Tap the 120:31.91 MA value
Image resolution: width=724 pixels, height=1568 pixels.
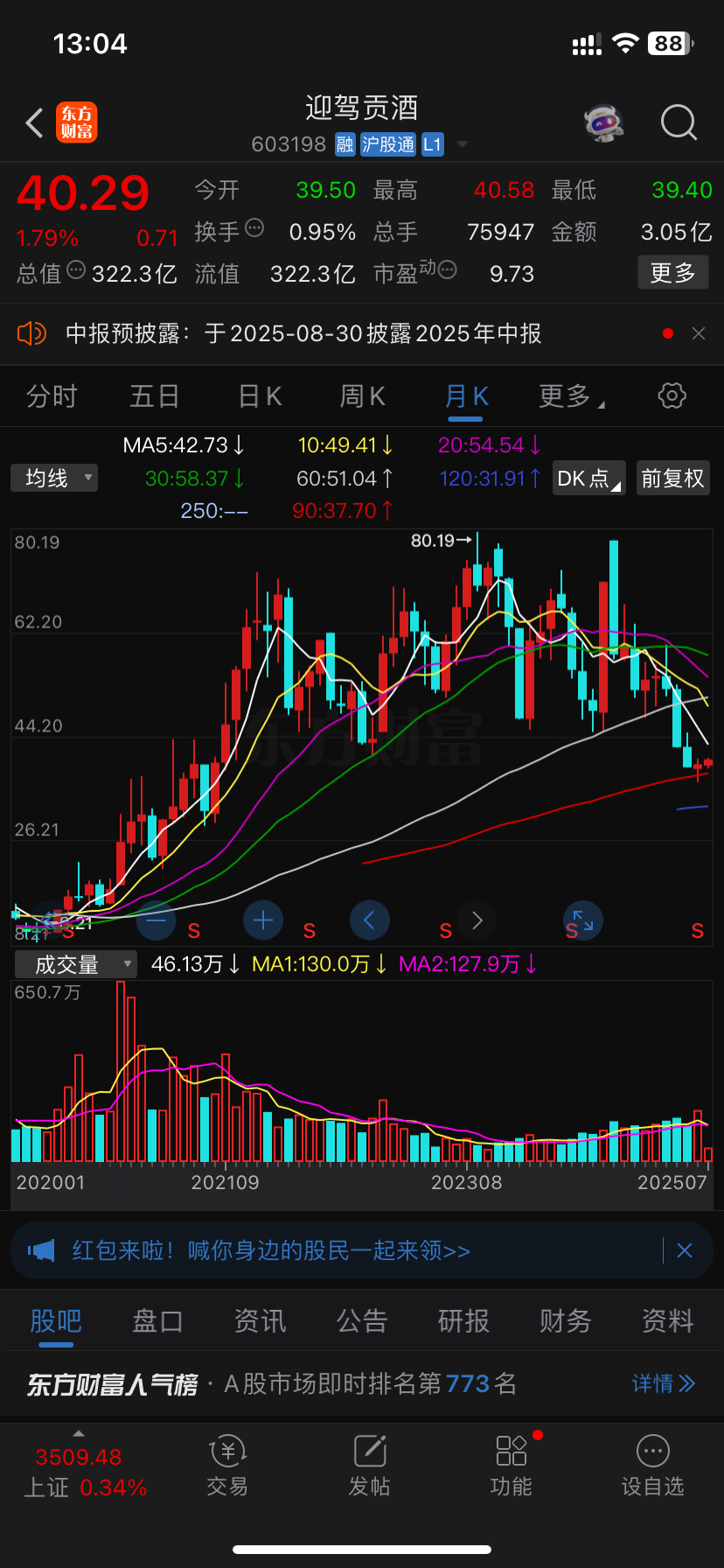pos(490,479)
